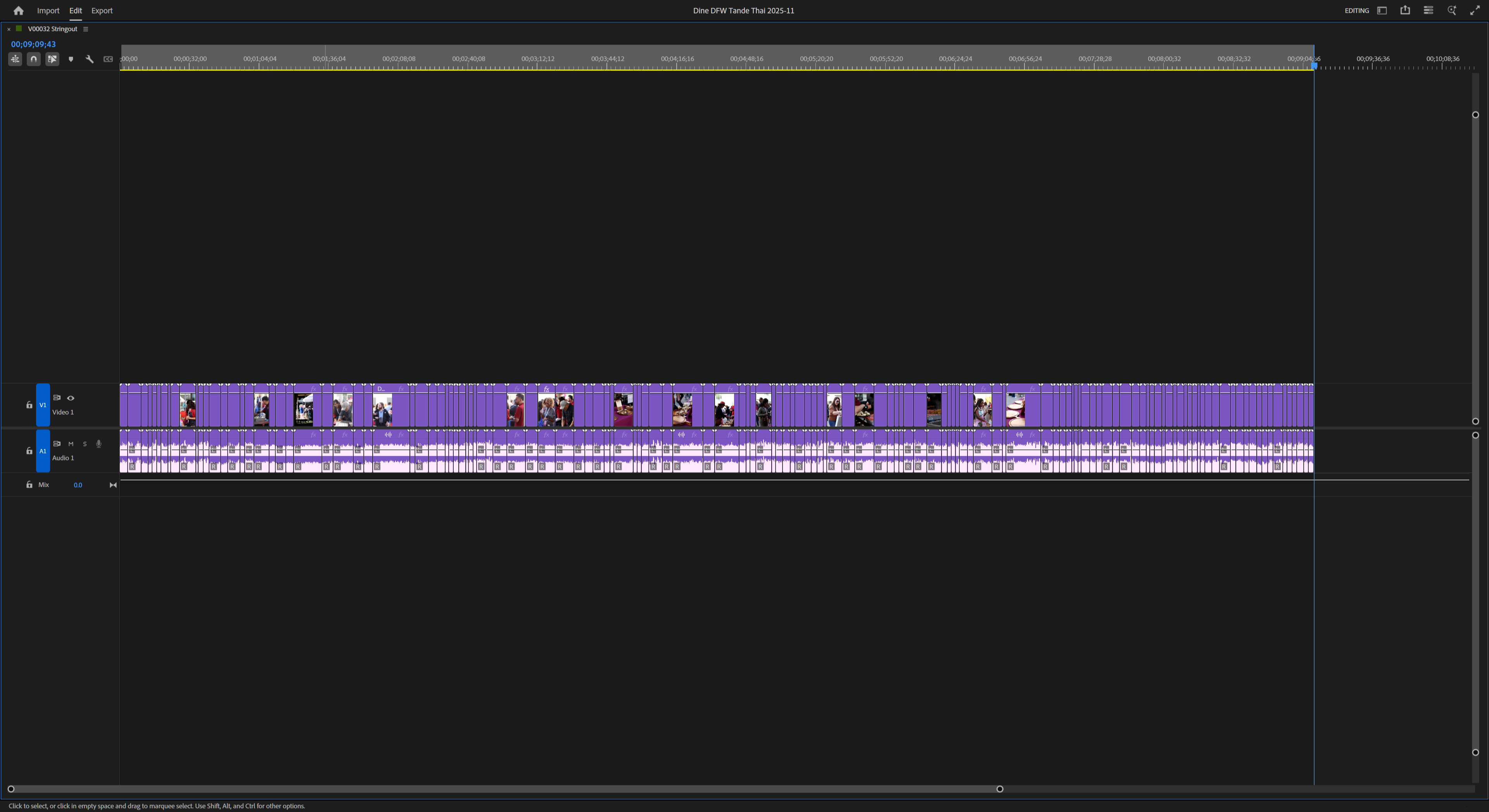The height and width of the screenshot is (812, 1489).
Task: Click the Home icon in the header
Action: coord(18,10)
